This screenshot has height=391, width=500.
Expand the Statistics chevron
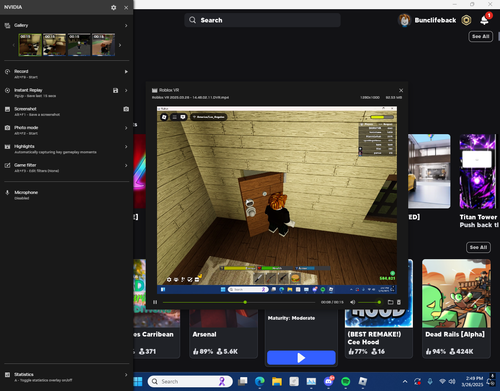(126, 375)
